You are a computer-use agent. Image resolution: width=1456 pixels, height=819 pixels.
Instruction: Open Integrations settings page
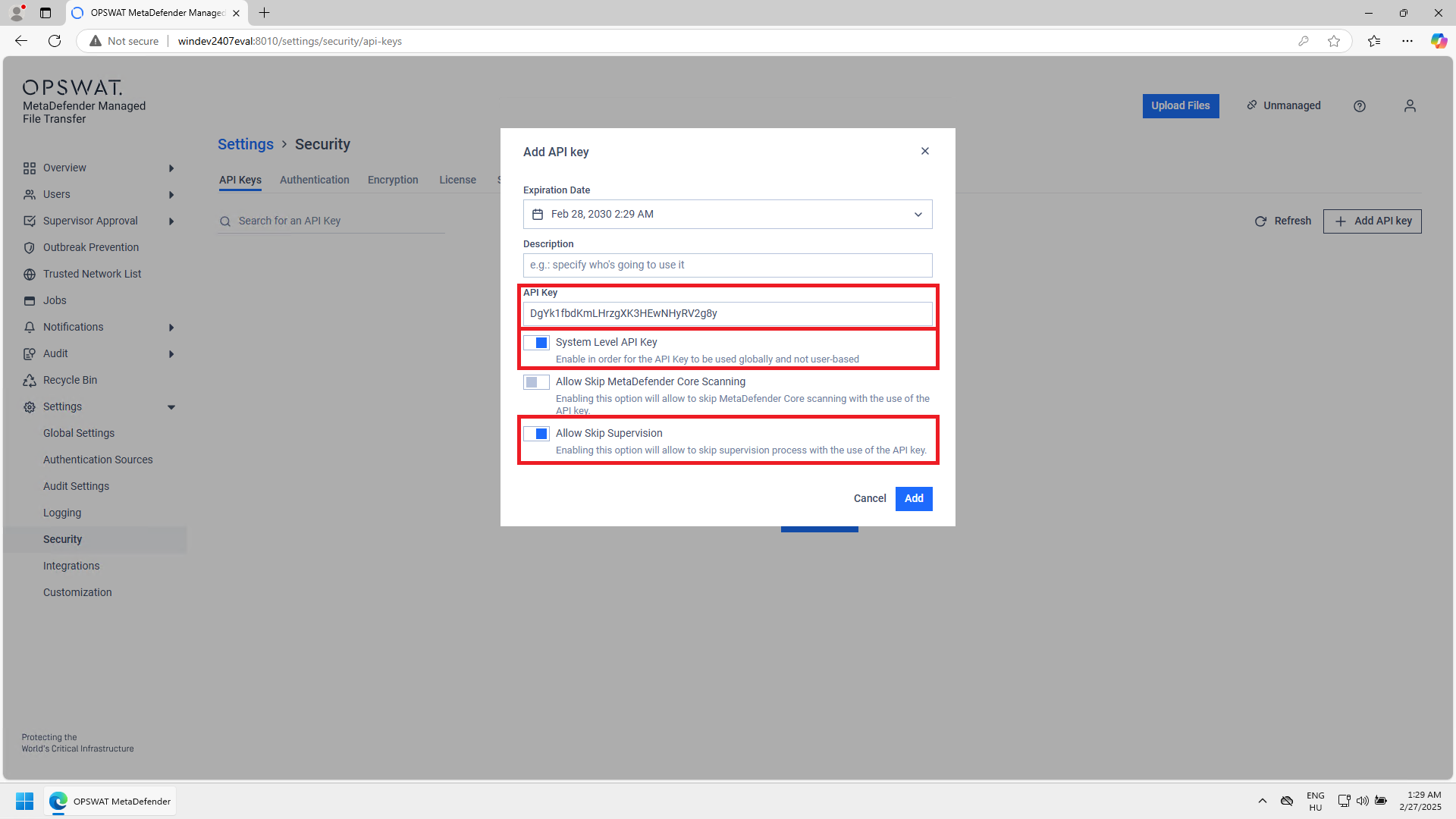[x=71, y=566]
